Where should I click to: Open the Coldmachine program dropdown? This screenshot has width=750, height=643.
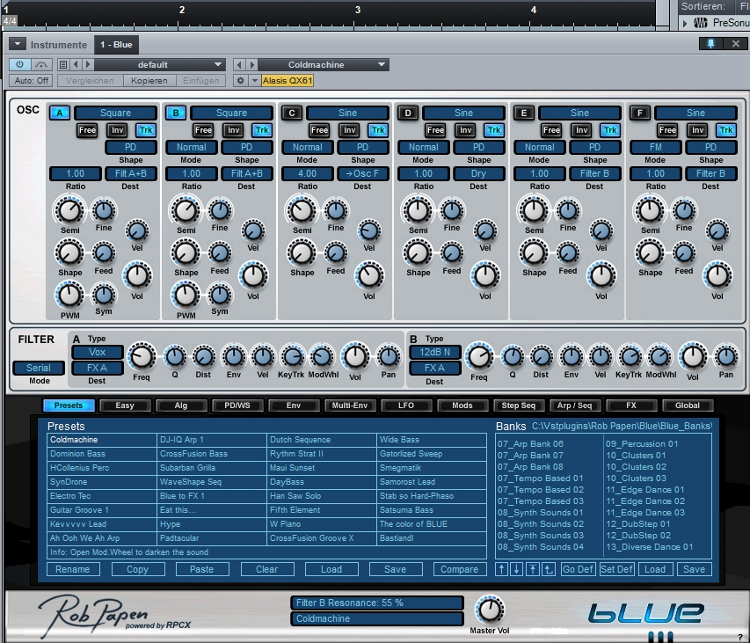(323, 64)
